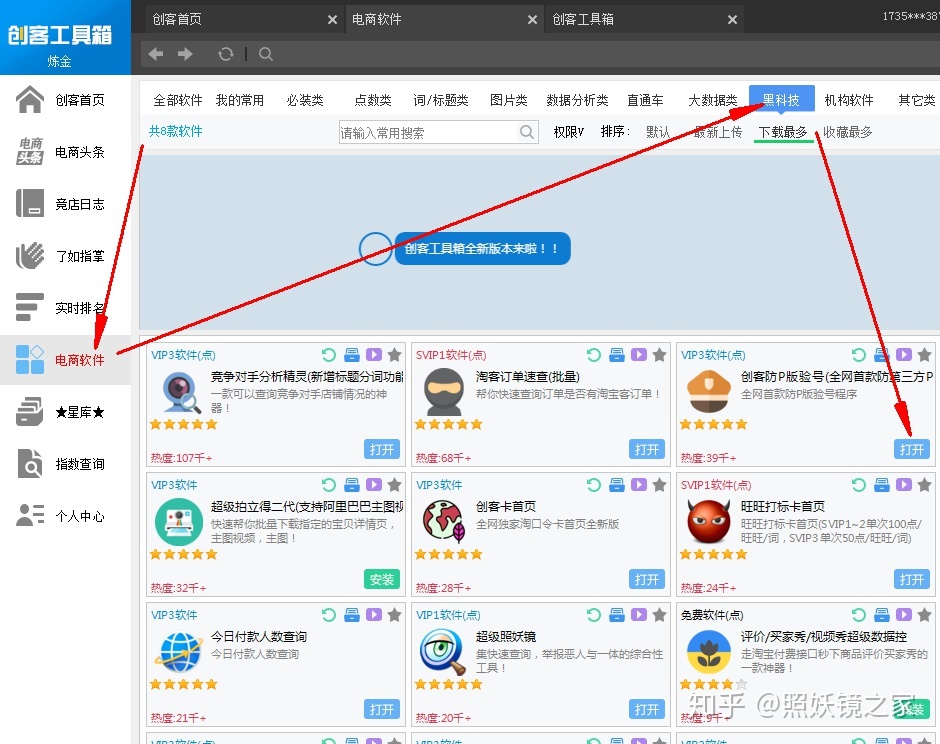Viewport: 940px width, 744px height.
Task: Switch to 大数据类 category tab
Action: click(x=713, y=100)
